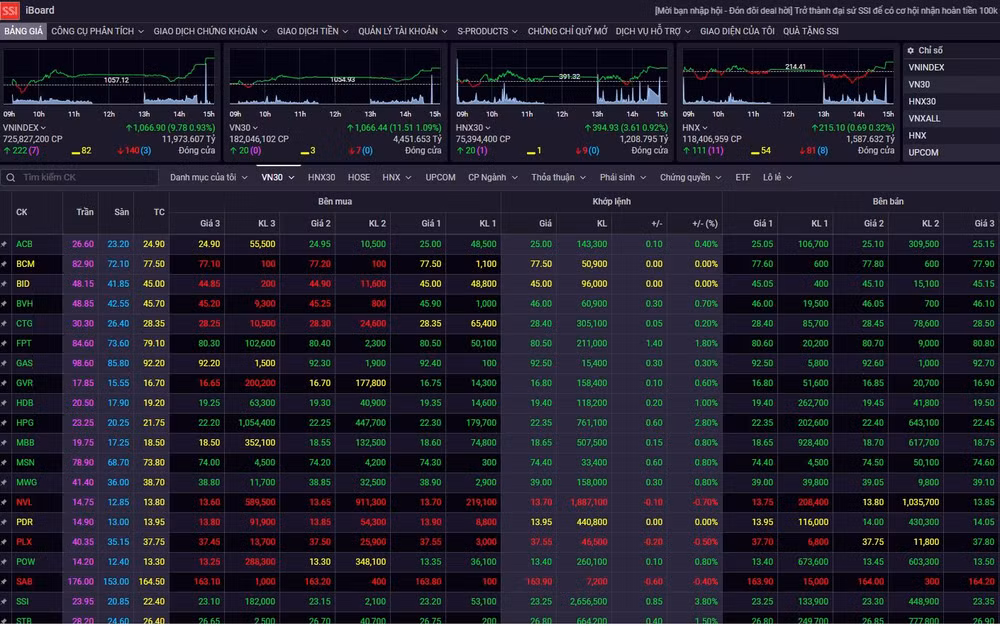
Task: Open the Giao diện của tôi menu item
Action: [737, 31]
